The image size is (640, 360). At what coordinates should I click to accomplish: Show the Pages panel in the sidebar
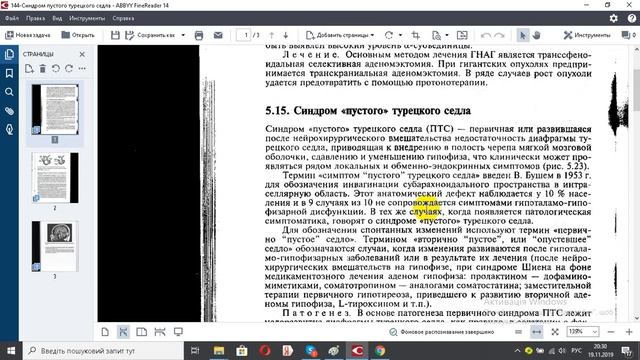tap(9, 54)
